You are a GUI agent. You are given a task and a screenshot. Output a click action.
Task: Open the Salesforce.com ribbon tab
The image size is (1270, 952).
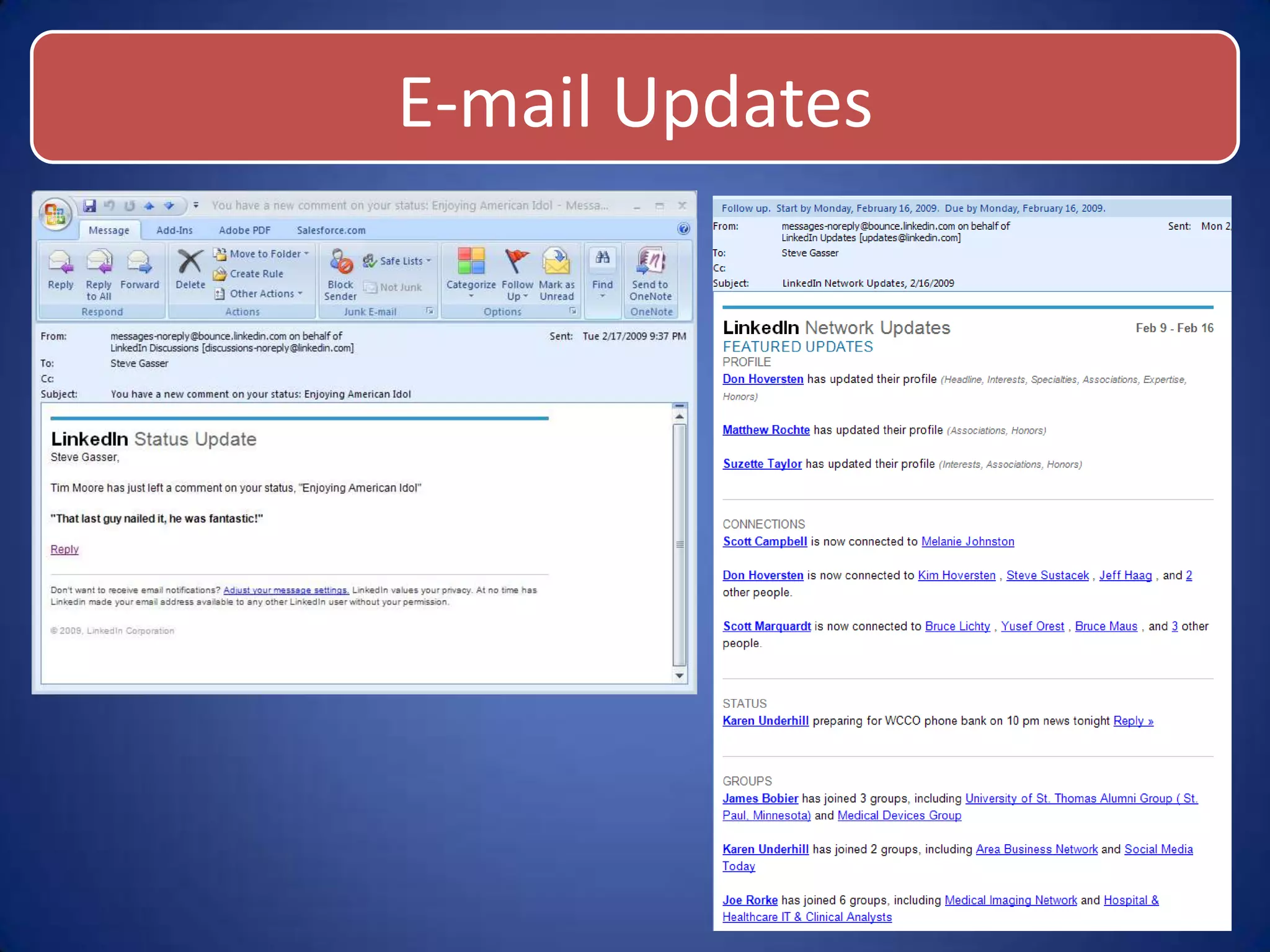(331, 231)
